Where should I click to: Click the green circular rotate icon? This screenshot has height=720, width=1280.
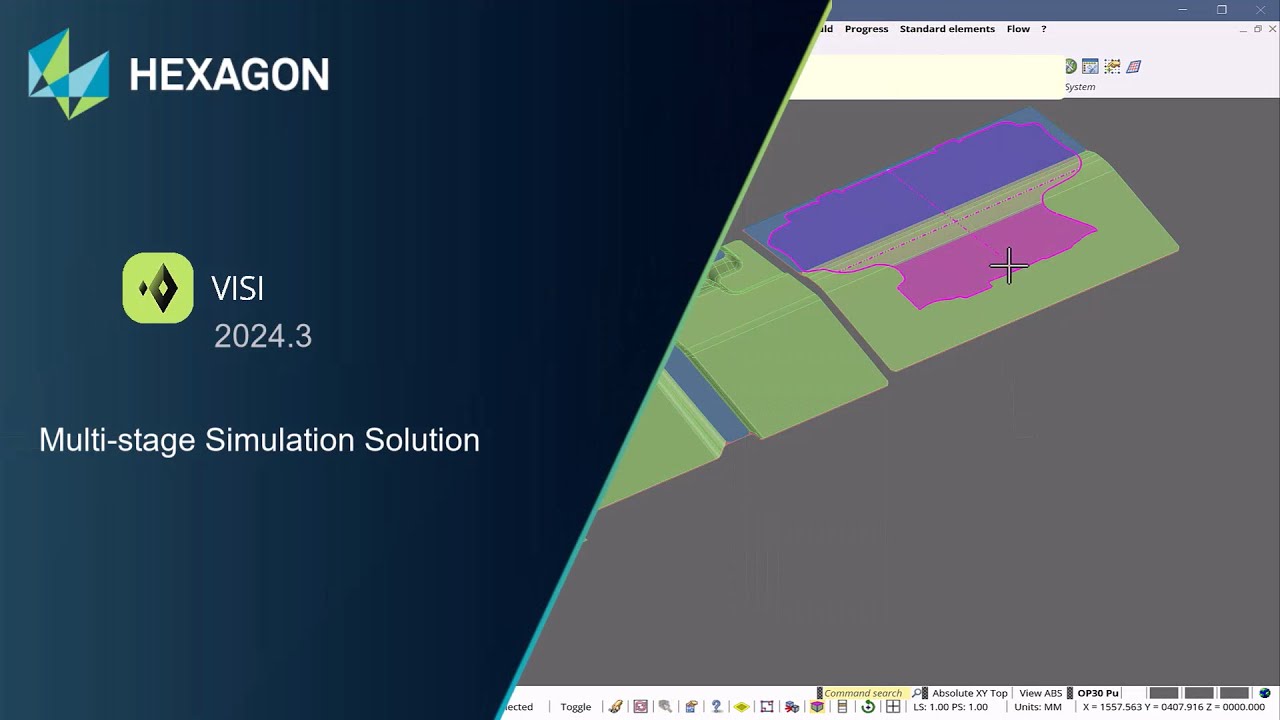[x=868, y=706]
